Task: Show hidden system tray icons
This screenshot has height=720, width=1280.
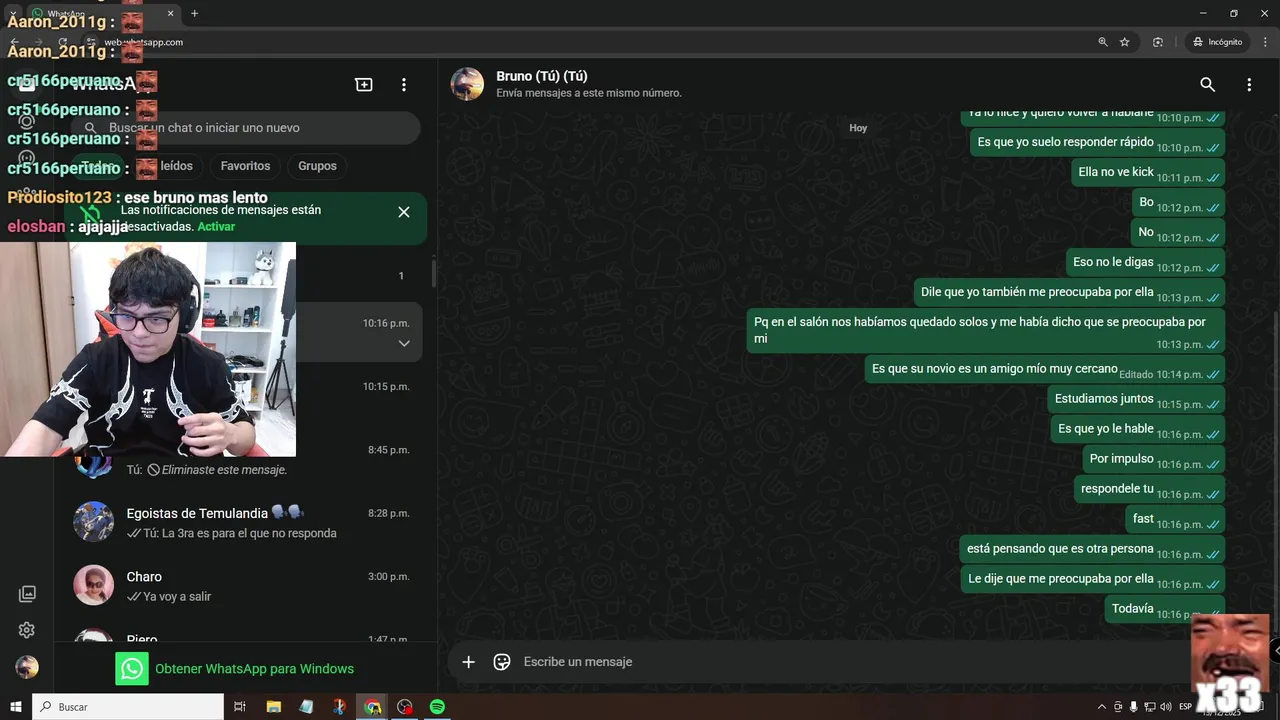Action: pyautogui.click(x=1102, y=707)
